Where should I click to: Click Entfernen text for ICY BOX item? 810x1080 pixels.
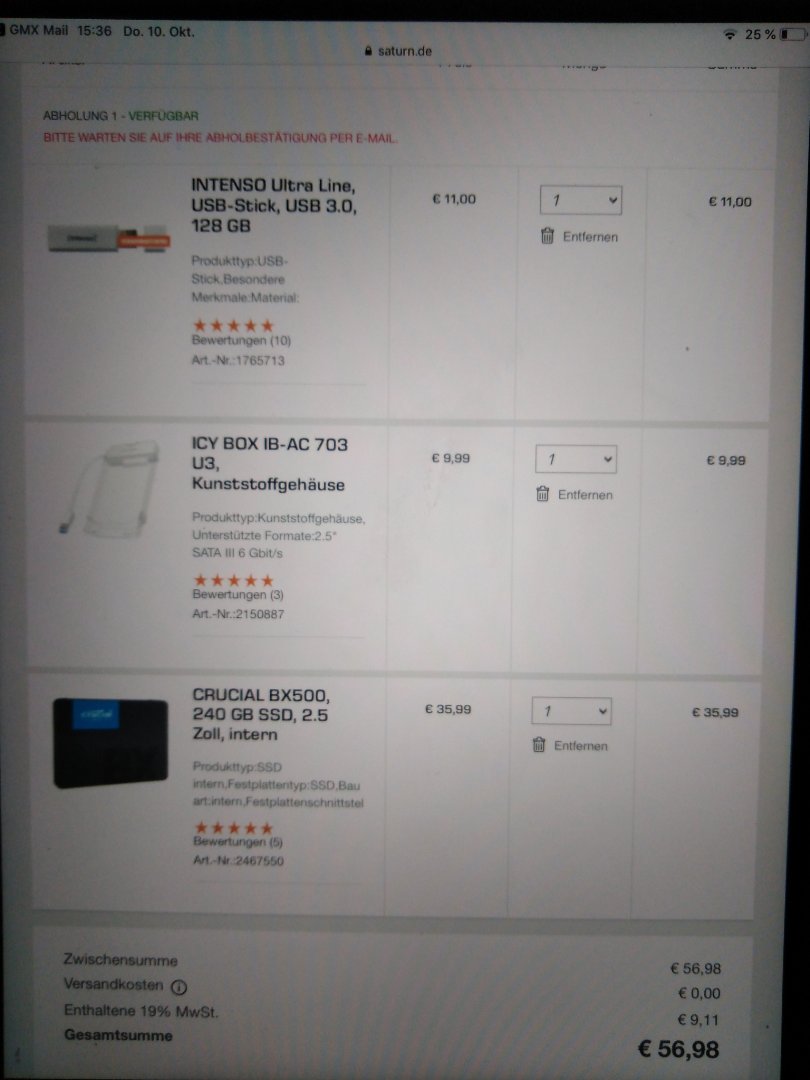585,495
